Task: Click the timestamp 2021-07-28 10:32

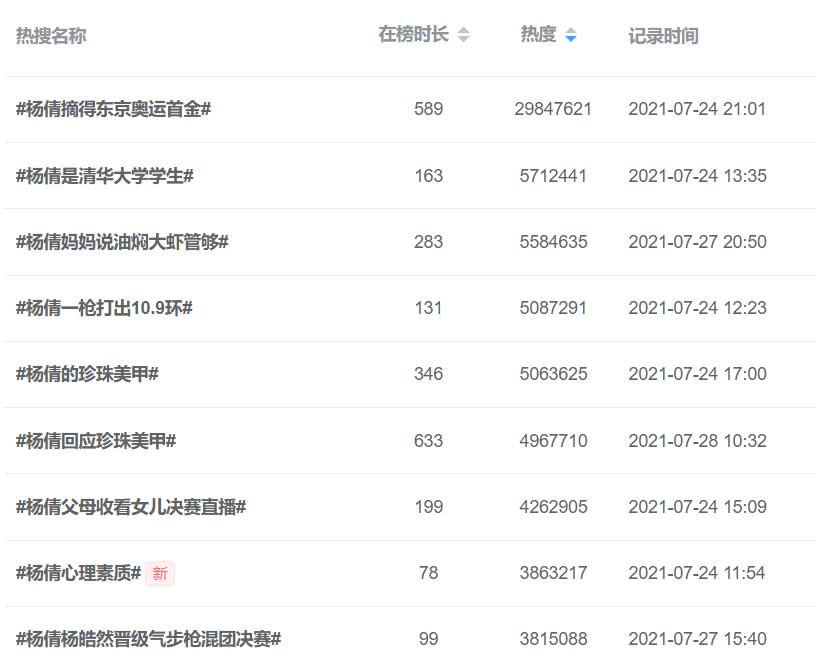Action: (697, 441)
